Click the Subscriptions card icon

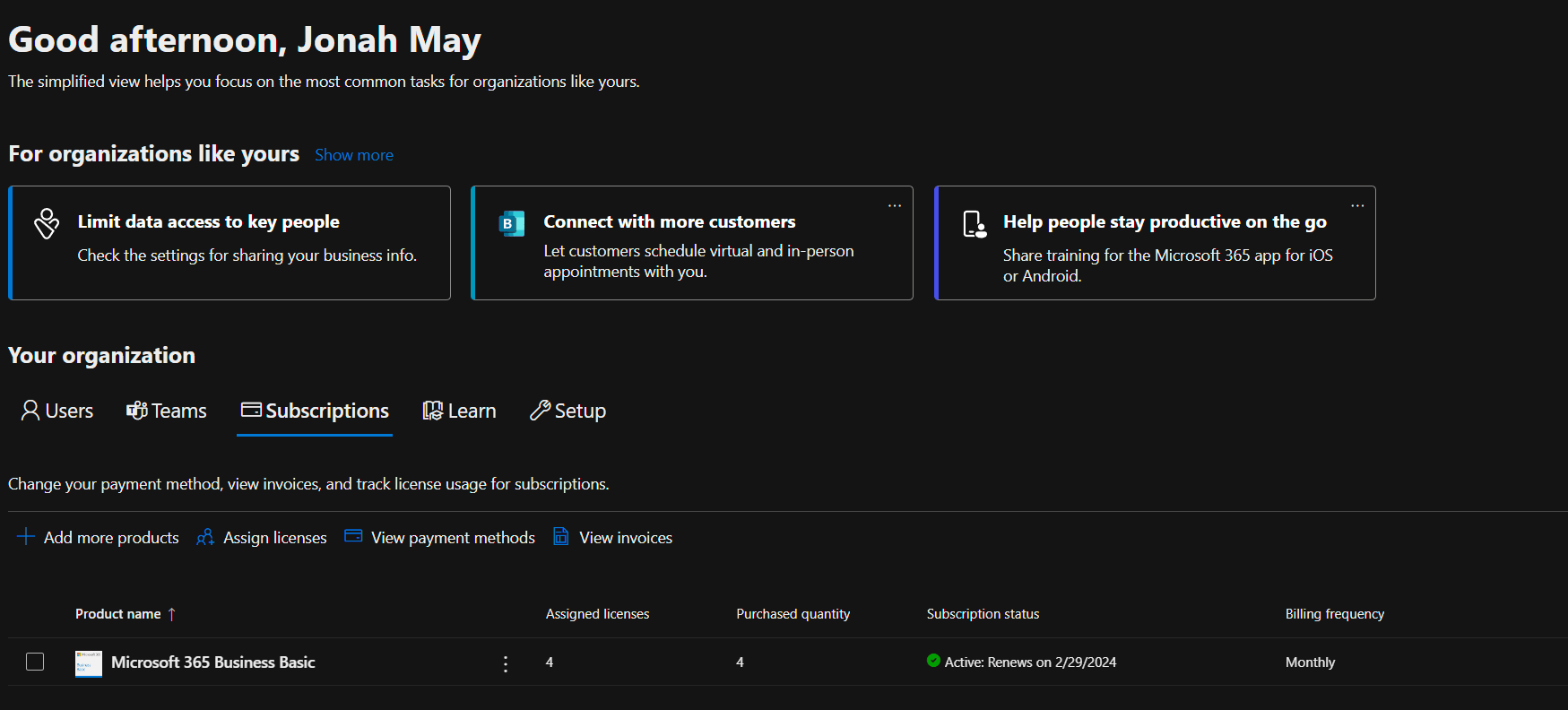coord(251,410)
